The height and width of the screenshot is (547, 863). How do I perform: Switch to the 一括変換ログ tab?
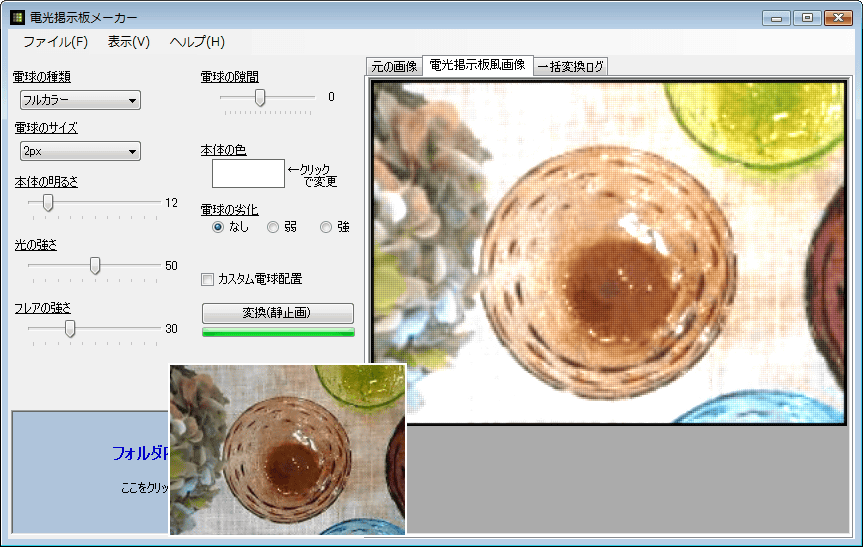(x=571, y=67)
